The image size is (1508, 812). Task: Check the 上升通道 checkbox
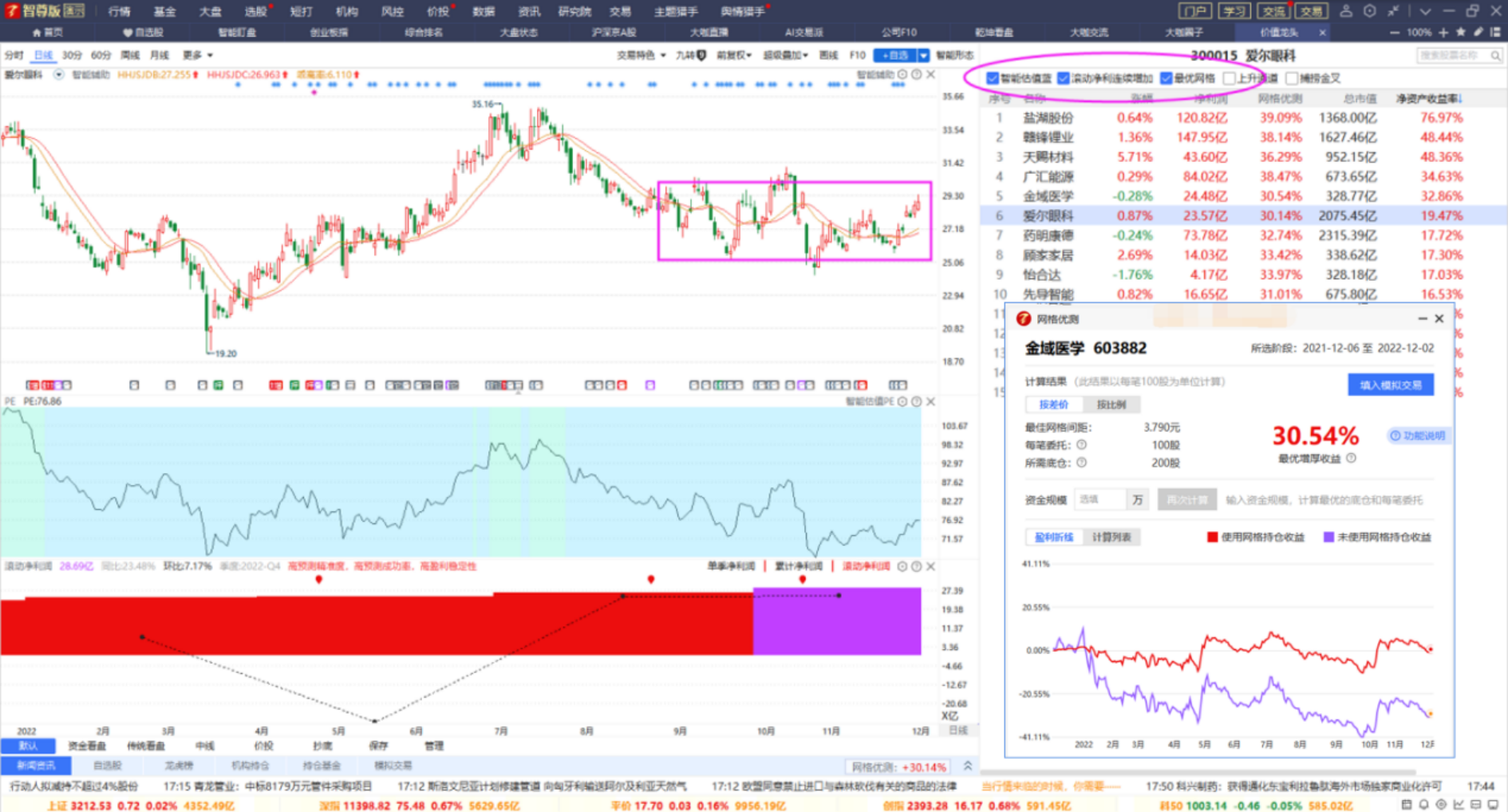1229,78
